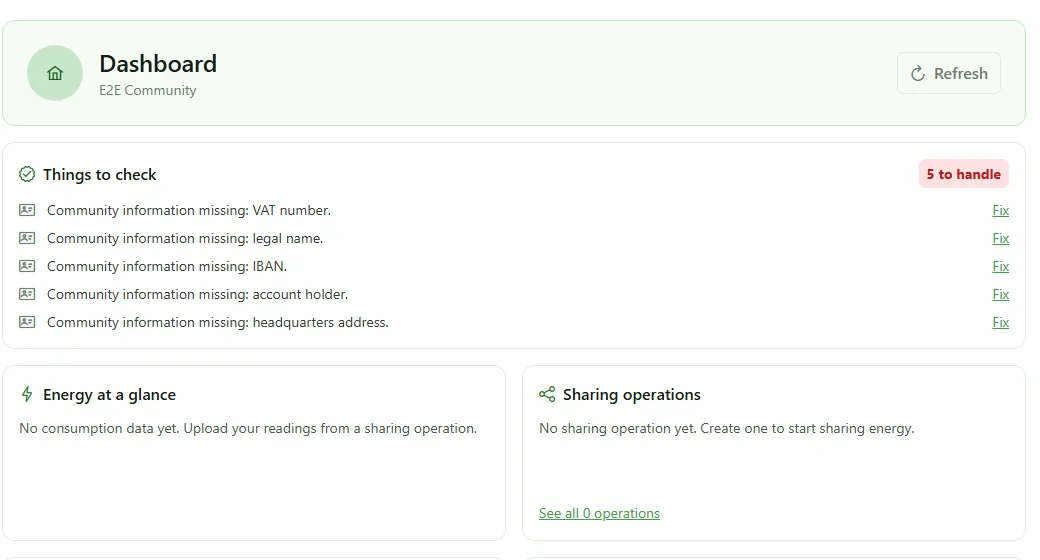Select text Community information missing: IBAN.
1040x560 pixels.
tap(166, 266)
